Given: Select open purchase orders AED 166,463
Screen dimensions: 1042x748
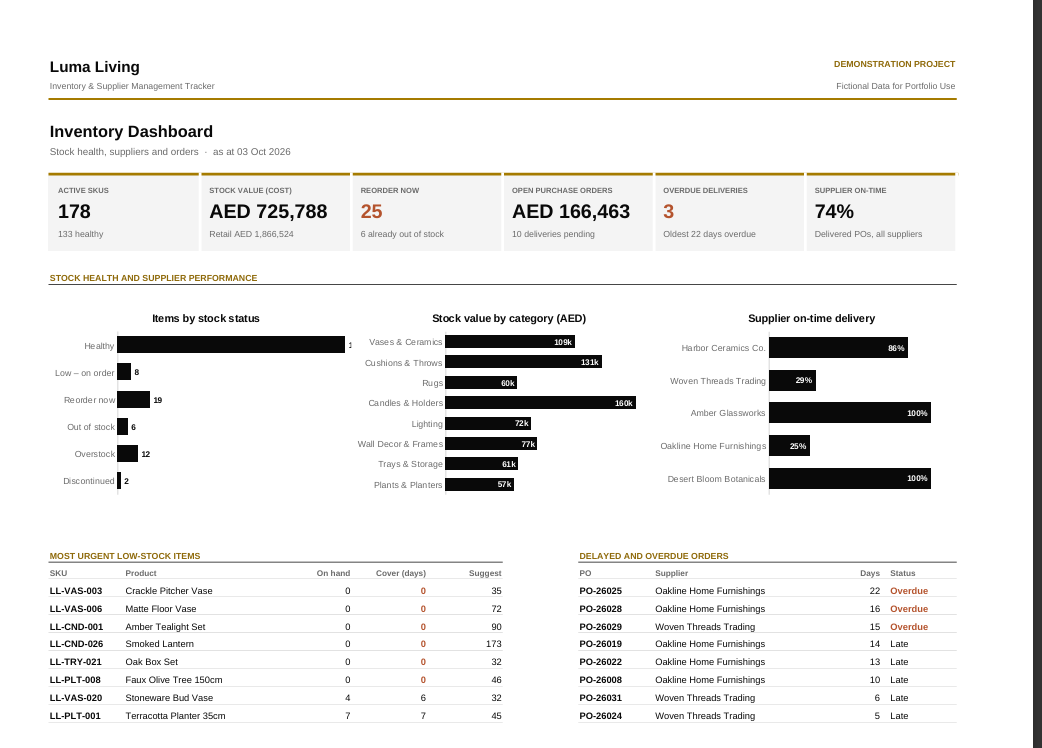Looking at the screenshot, I should point(571,211).
